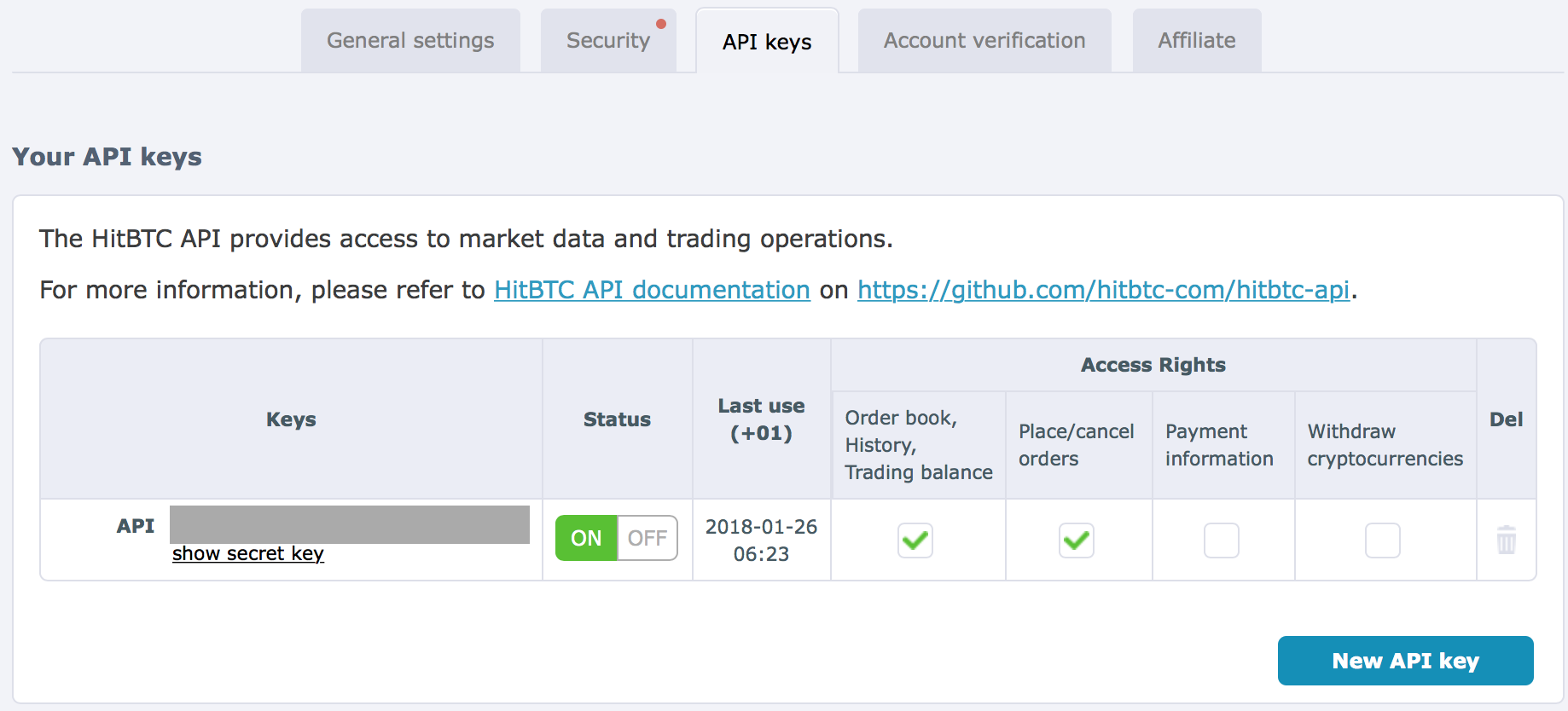Open the General settings tab
The image size is (1568, 711).
[x=410, y=41]
